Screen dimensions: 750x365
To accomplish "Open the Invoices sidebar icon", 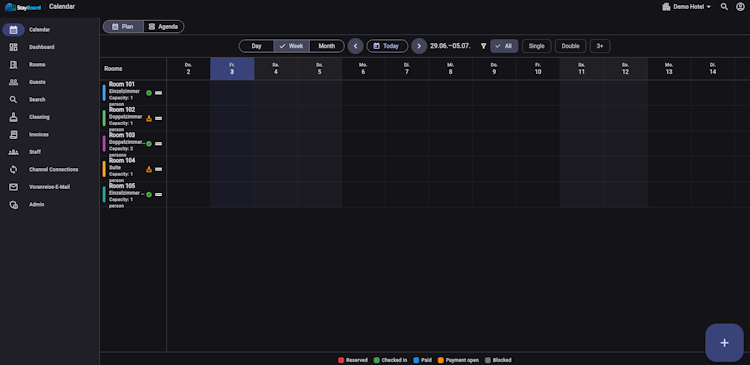I will (x=13, y=134).
